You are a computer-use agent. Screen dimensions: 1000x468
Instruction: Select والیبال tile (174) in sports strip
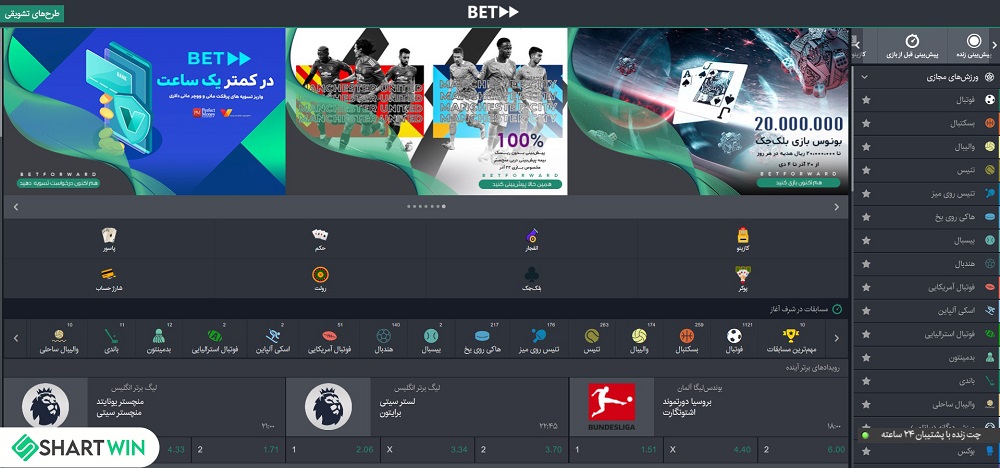639,339
